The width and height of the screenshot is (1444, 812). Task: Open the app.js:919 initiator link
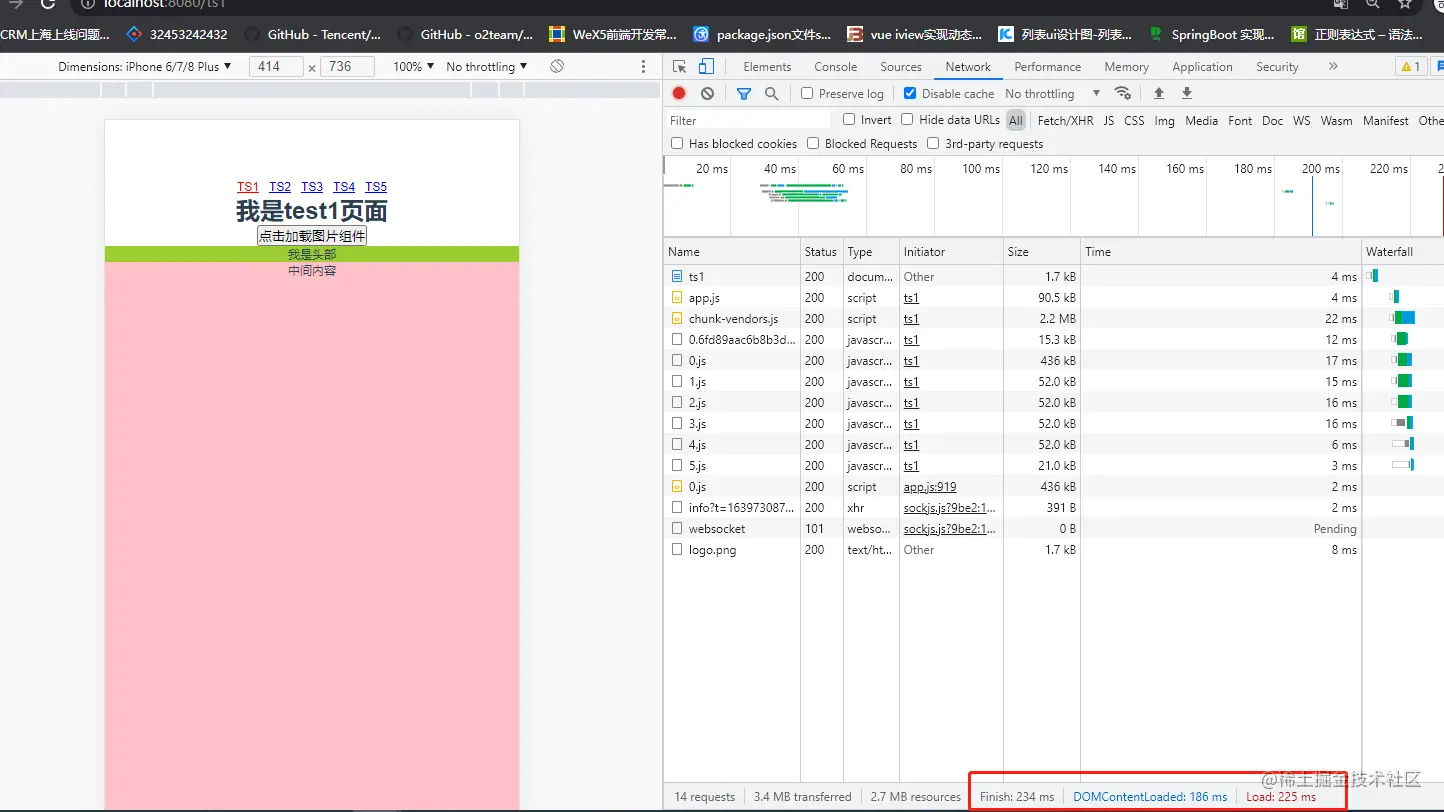[930, 487]
